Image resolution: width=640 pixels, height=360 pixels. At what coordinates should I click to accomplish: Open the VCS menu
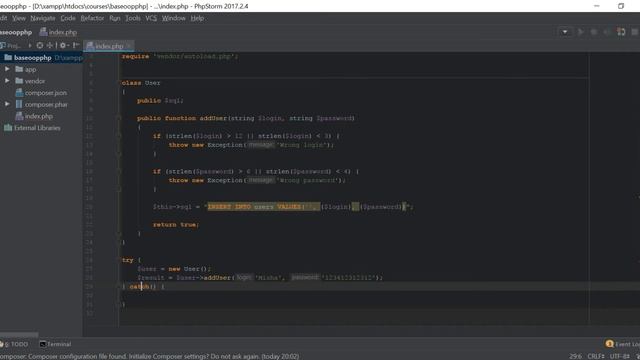(x=151, y=18)
